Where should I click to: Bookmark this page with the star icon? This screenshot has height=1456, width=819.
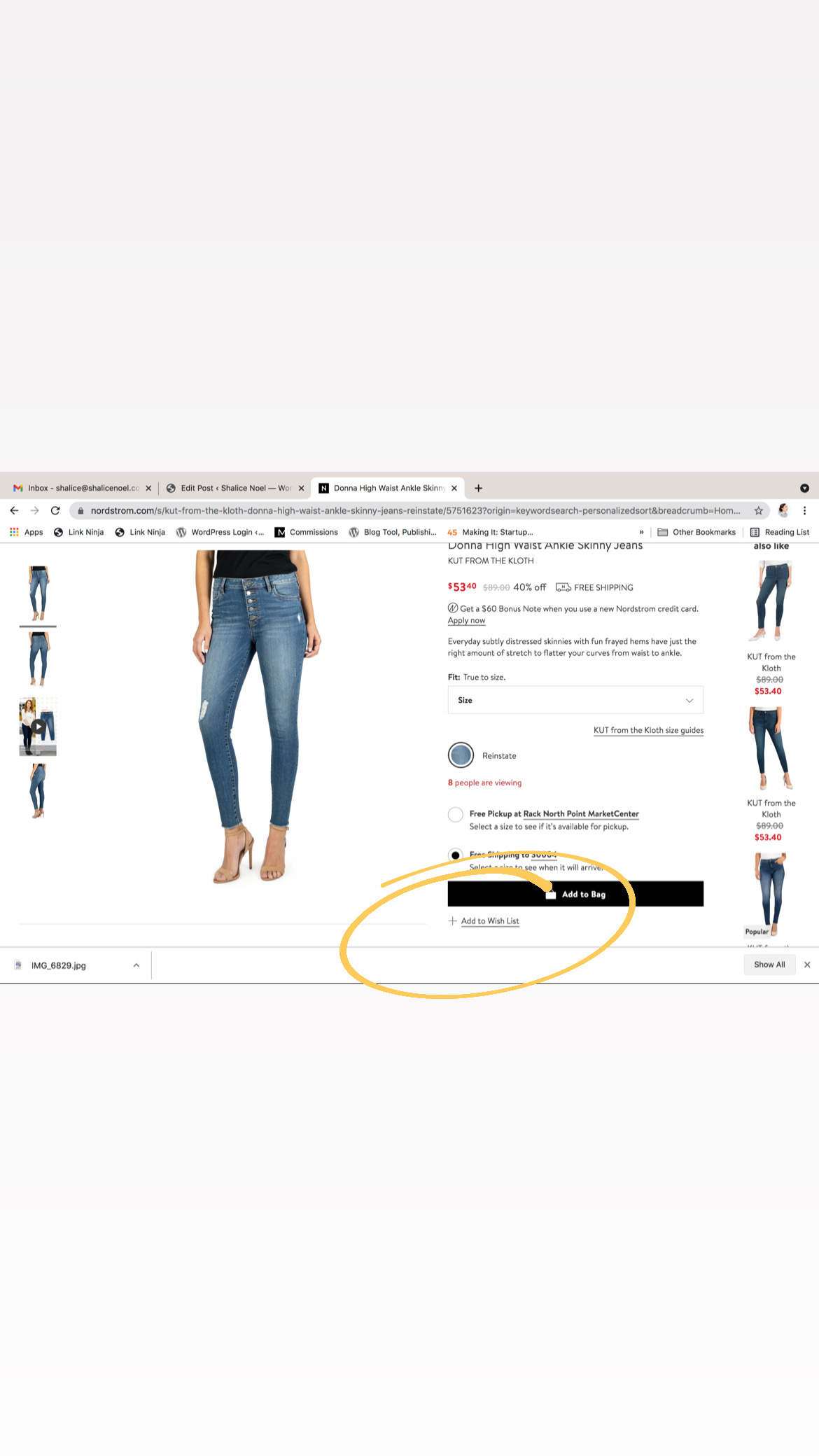click(758, 511)
